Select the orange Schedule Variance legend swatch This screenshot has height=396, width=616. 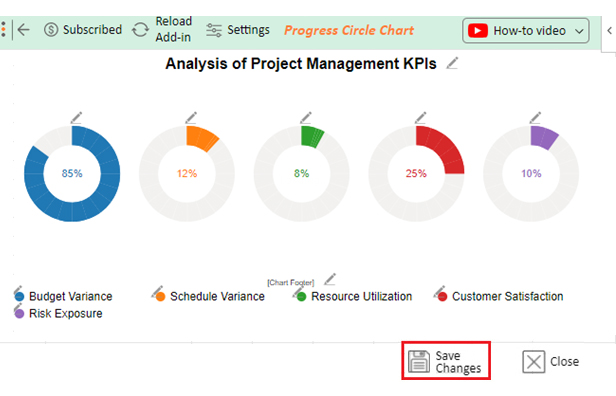[160, 297]
